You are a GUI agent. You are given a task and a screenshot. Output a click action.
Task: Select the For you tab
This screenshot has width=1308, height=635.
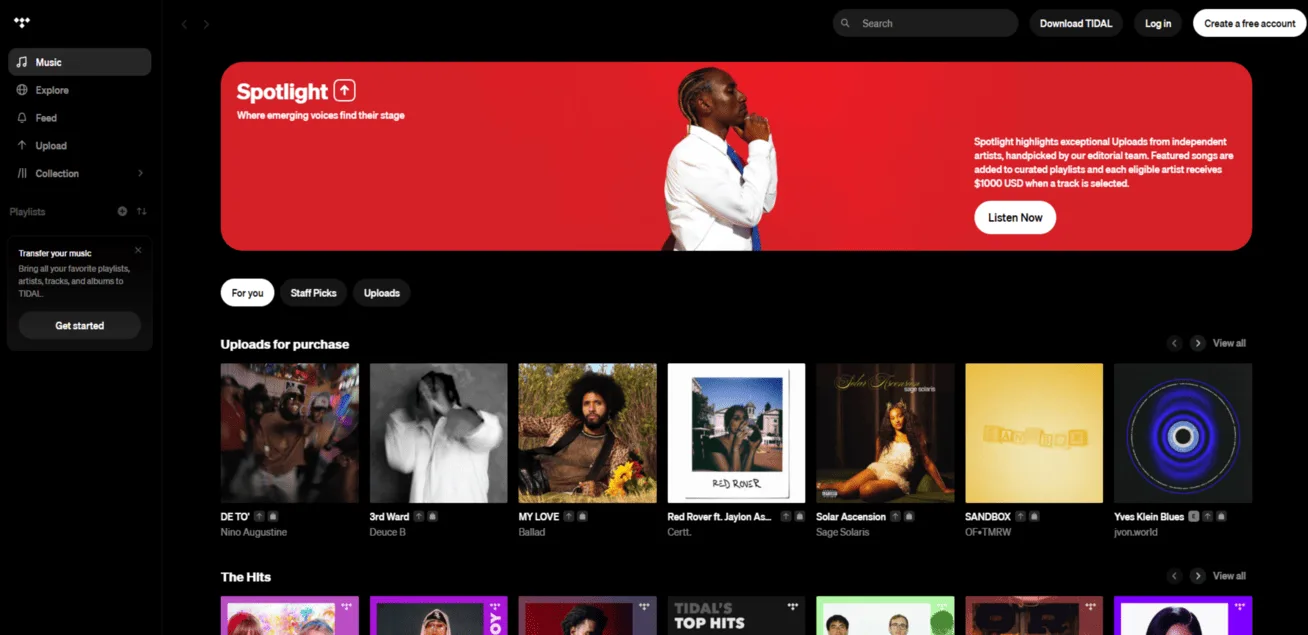247,293
